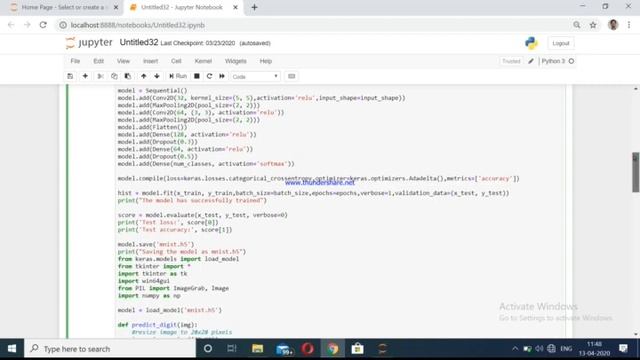Go forward in browser
This screenshot has height=360, width=640.
(x=27, y=25)
